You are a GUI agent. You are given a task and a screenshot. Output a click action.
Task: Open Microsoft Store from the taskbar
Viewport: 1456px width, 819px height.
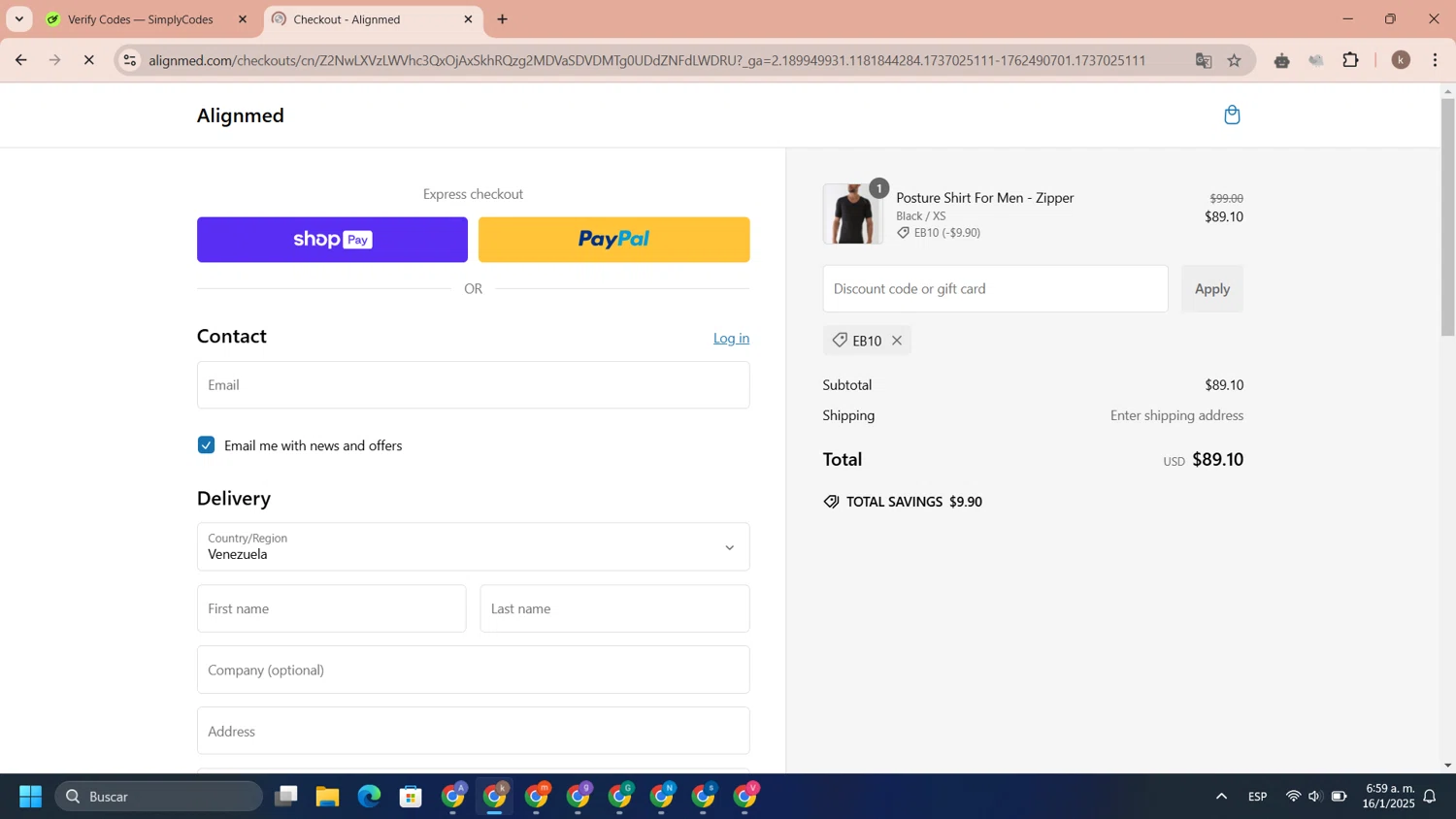point(411,797)
